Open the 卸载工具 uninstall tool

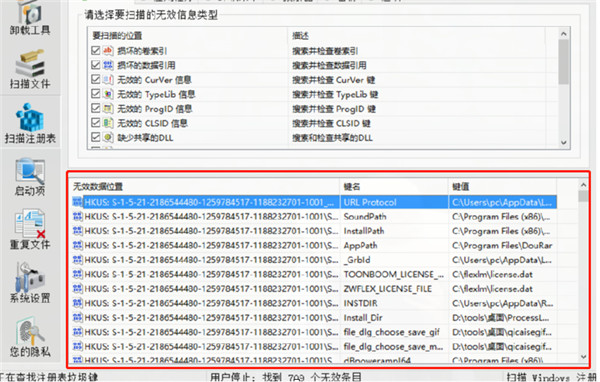tap(30, 18)
